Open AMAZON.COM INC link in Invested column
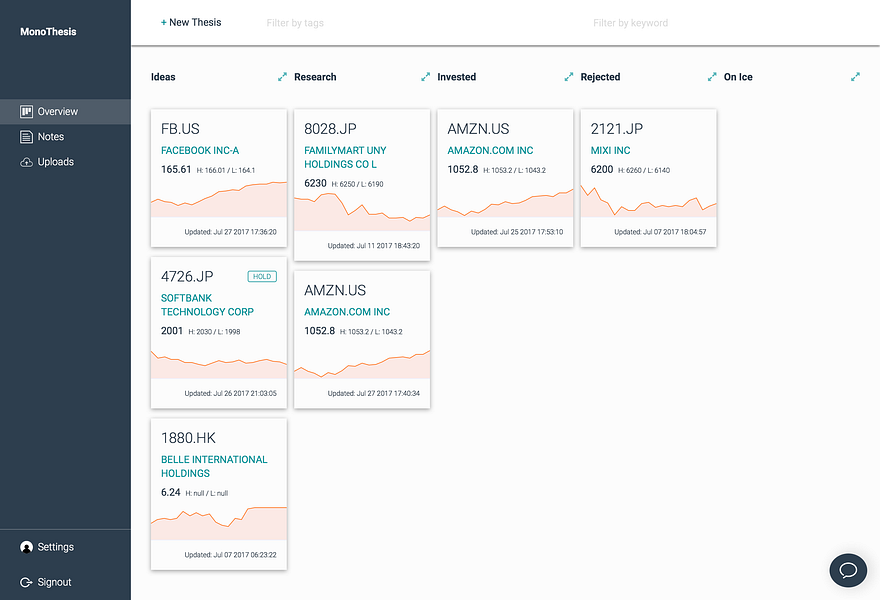 coord(490,150)
